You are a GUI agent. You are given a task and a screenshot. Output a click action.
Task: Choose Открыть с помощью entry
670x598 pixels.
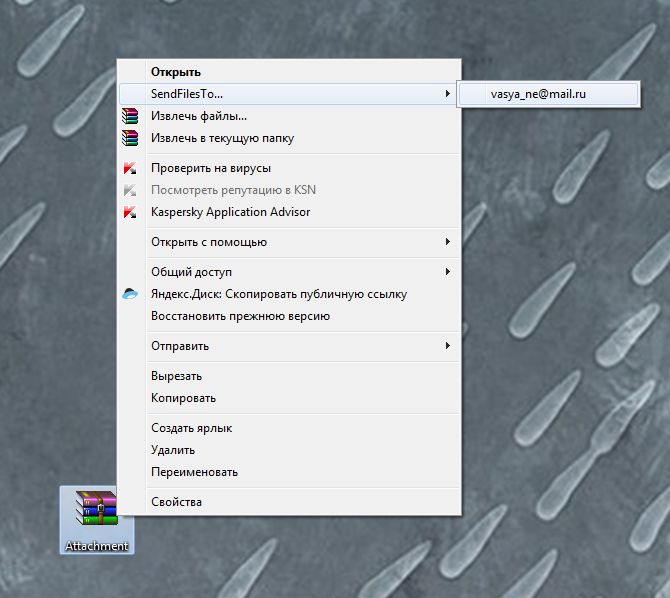pyautogui.click(x=289, y=242)
